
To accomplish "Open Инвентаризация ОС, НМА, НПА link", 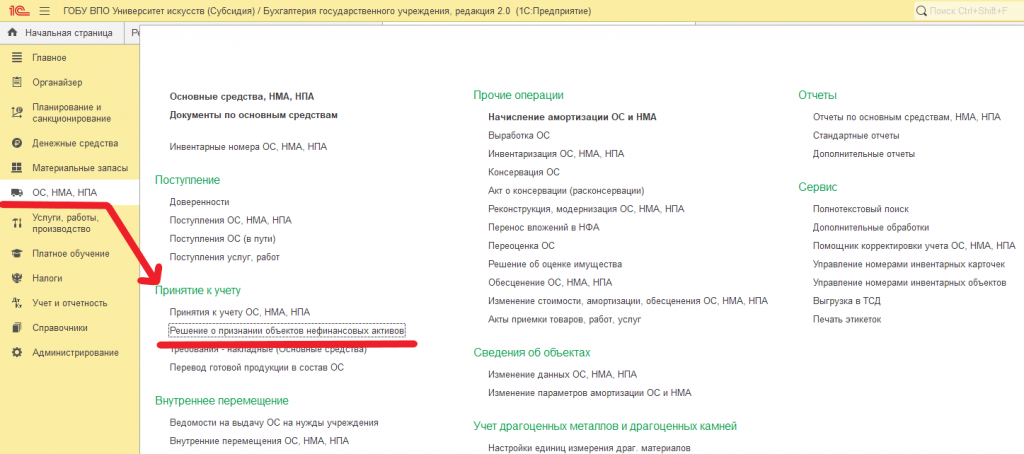I will (556, 154).
